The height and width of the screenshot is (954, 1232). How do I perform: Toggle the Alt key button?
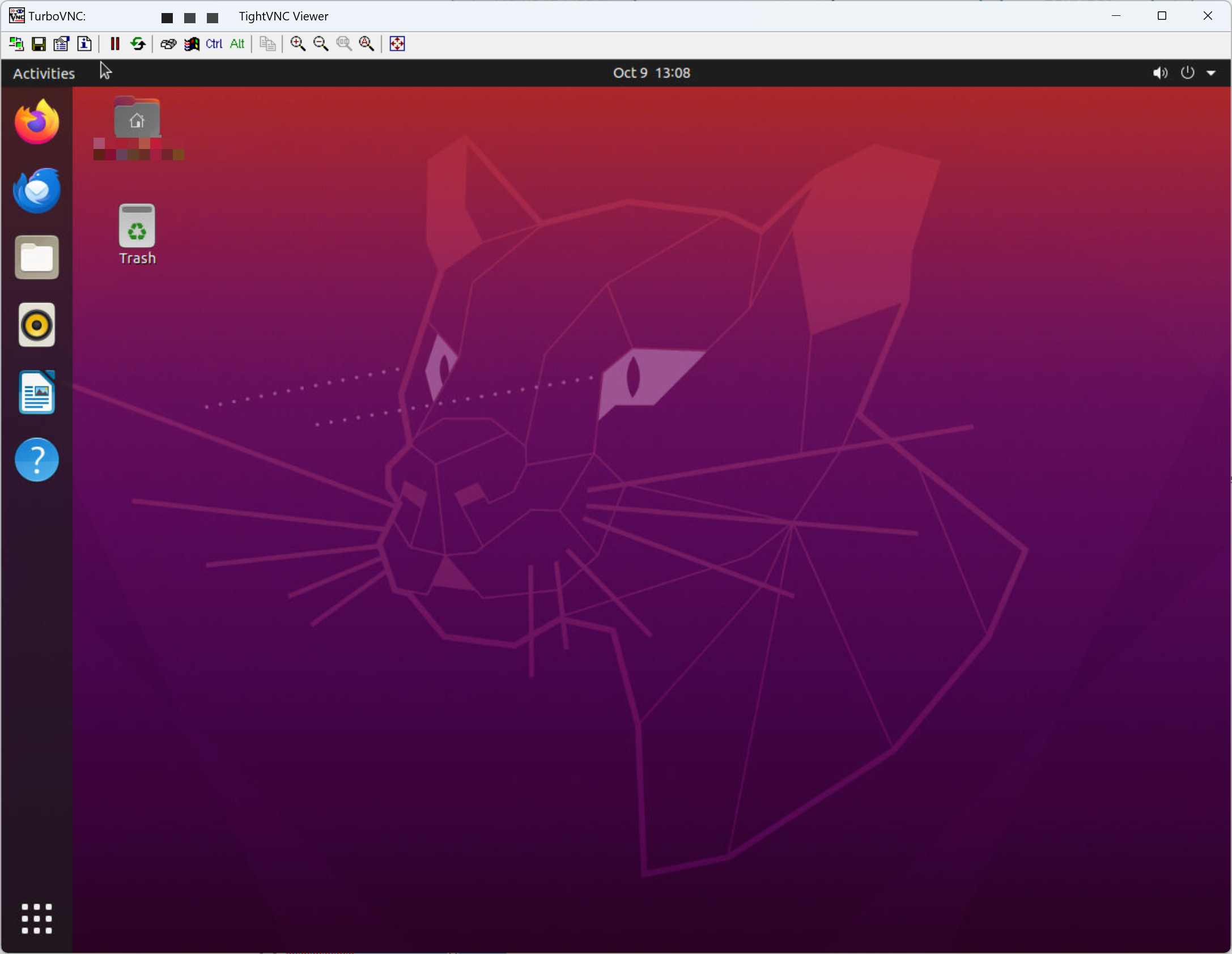237,44
